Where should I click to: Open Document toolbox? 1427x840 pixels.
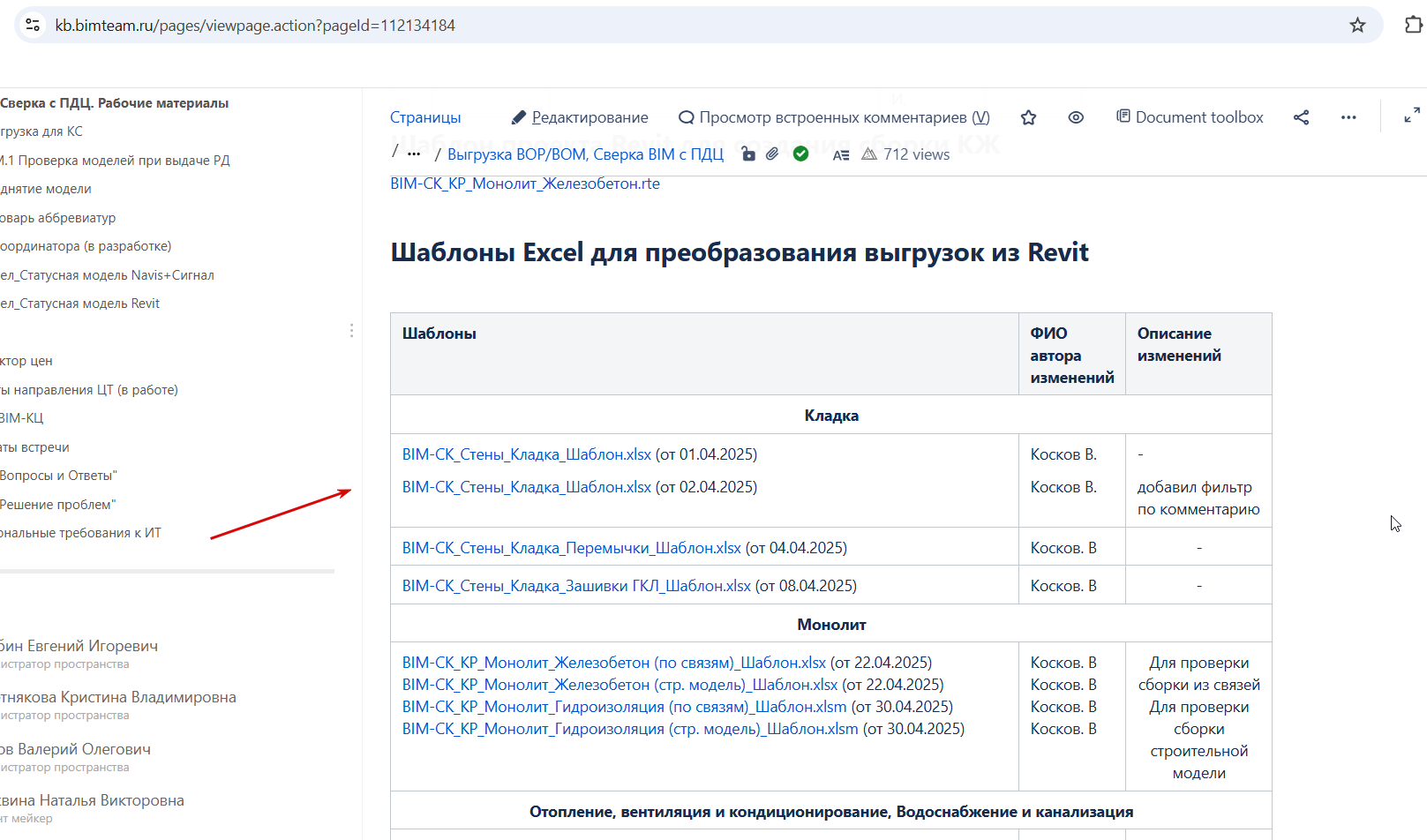pos(1190,117)
